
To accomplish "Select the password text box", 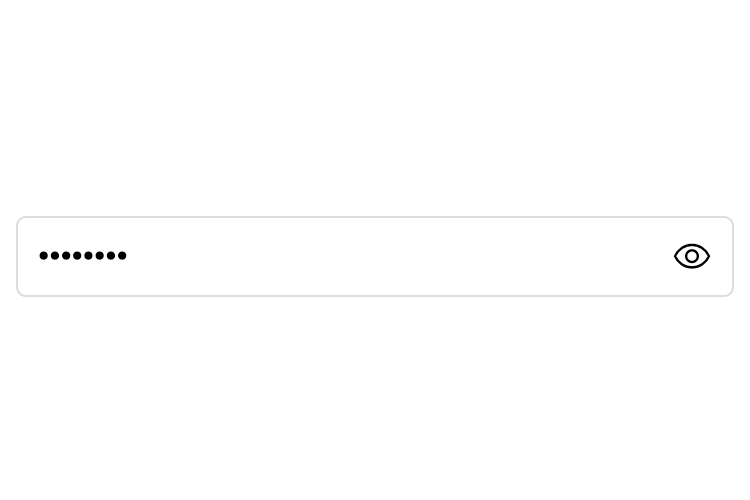I will (350, 256).
